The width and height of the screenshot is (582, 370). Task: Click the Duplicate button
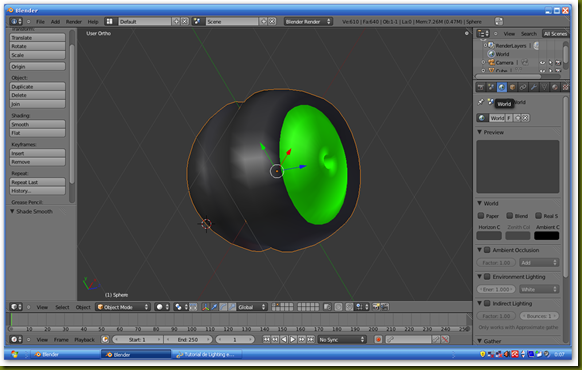(x=37, y=86)
